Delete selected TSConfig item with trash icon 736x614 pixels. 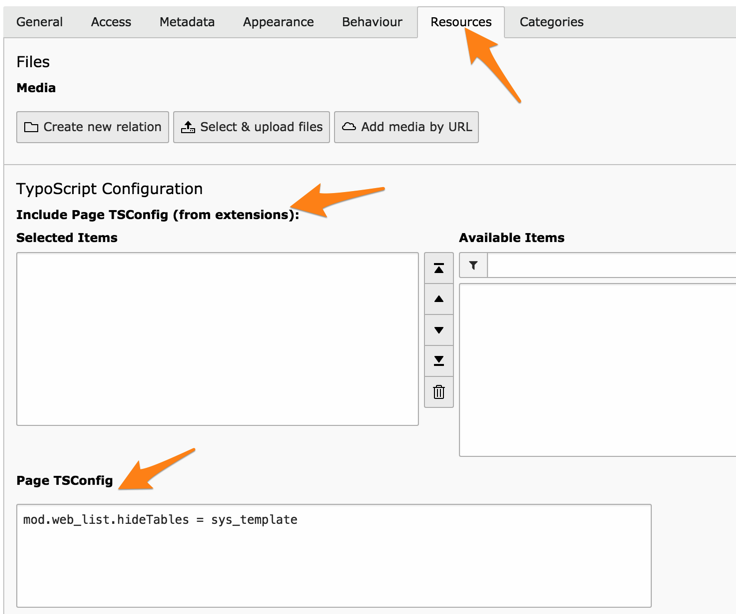(x=439, y=392)
